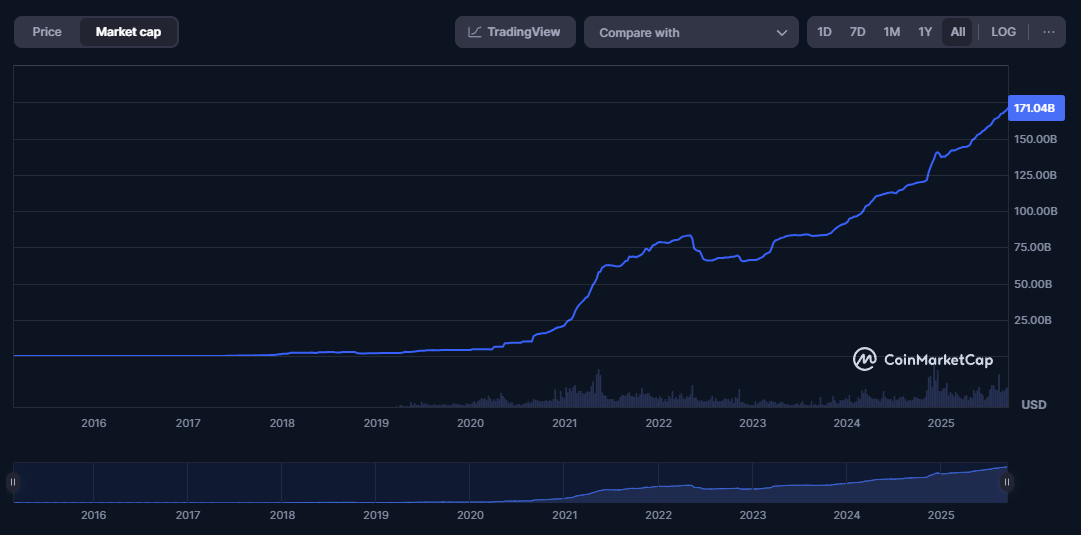
Task: Click the TradingView chart icon
Action: (x=475, y=32)
